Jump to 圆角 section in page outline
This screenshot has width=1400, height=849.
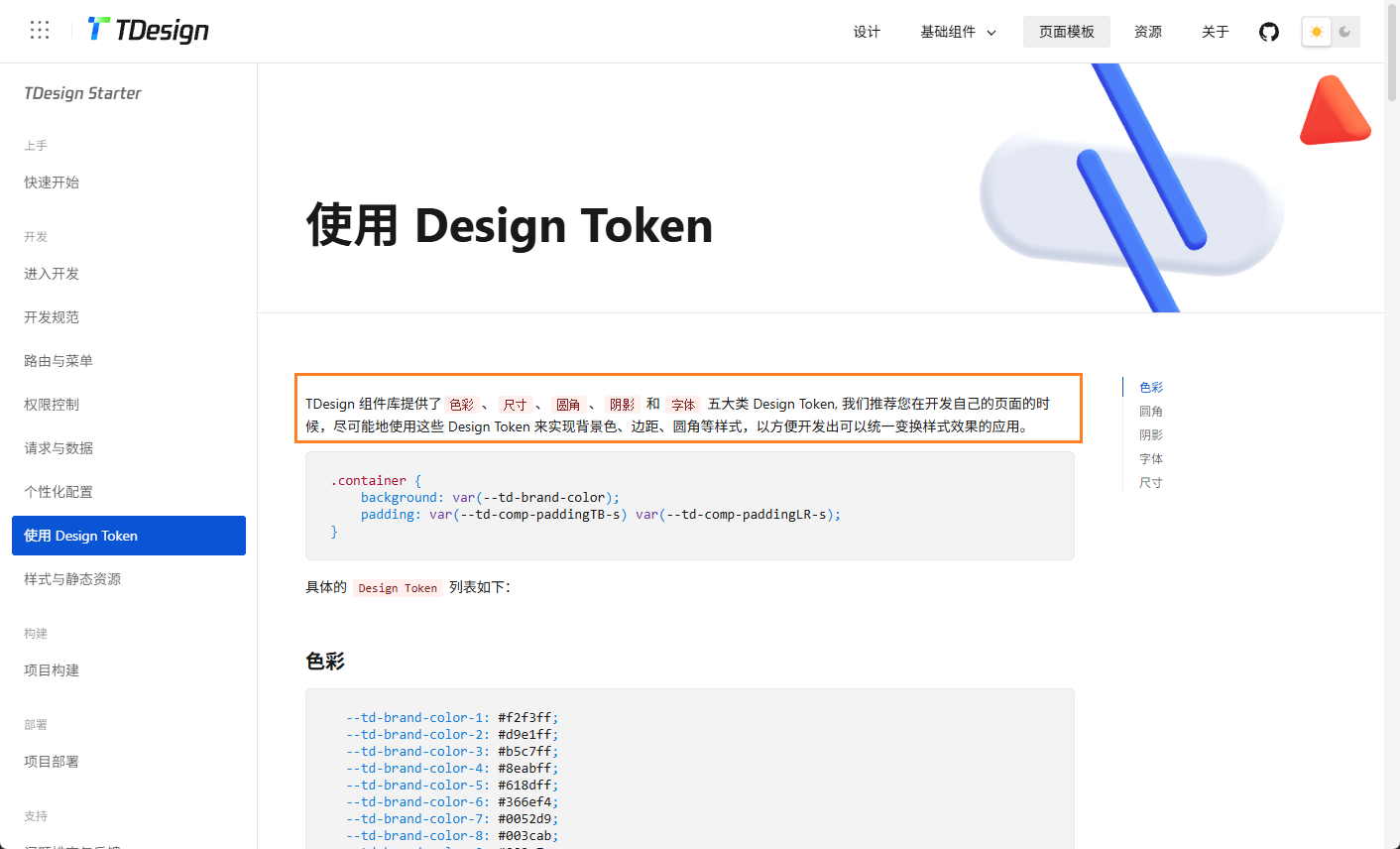click(x=1151, y=412)
